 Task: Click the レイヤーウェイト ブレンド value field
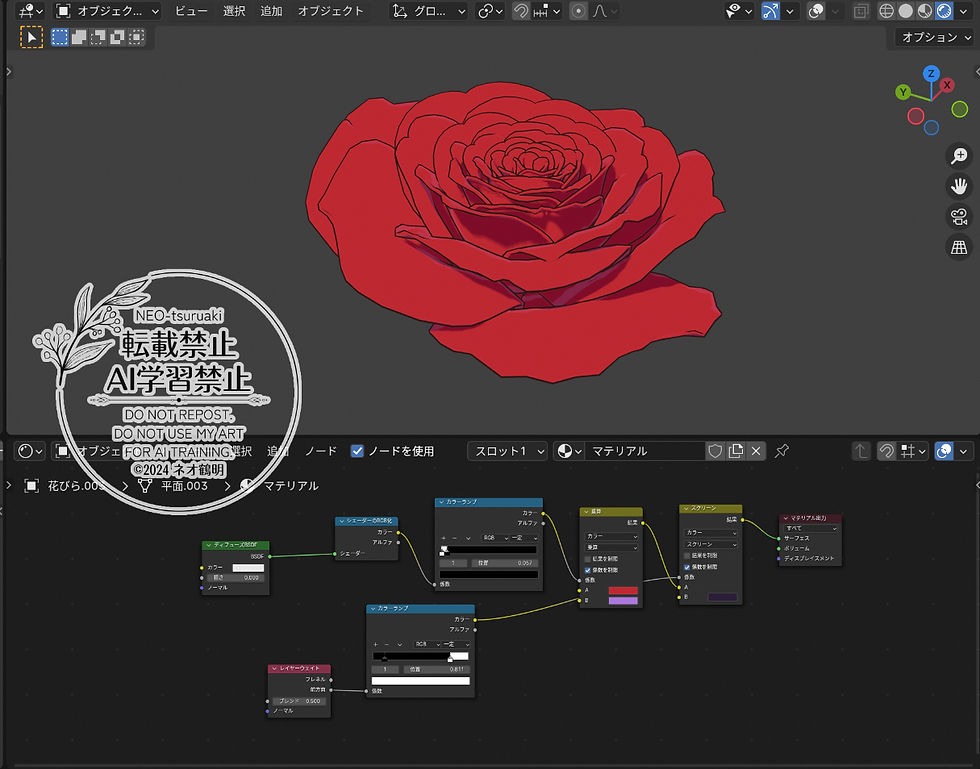coord(299,701)
